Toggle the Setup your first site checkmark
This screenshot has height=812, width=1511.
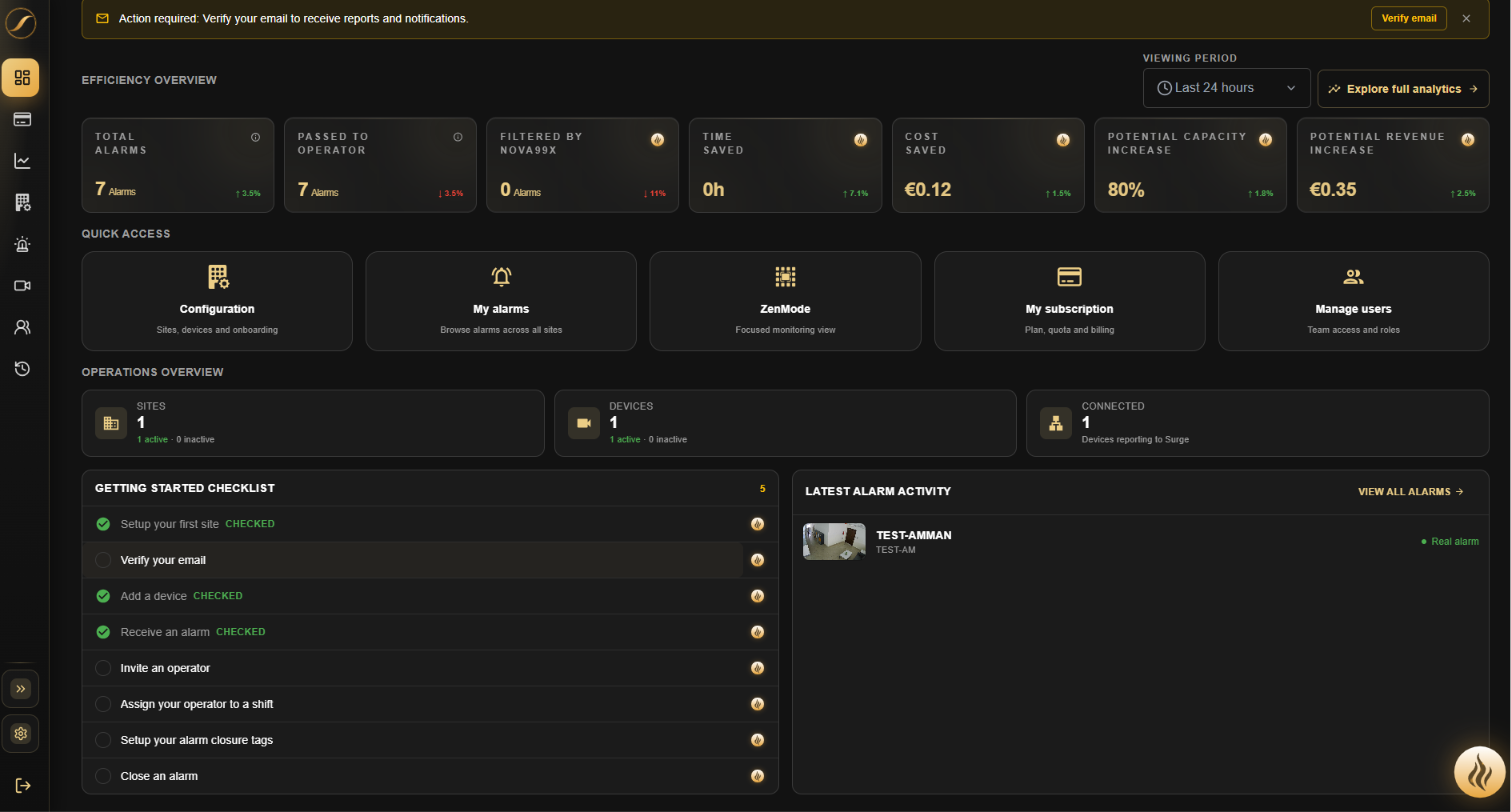pyautogui.click(x=103, y=524)
